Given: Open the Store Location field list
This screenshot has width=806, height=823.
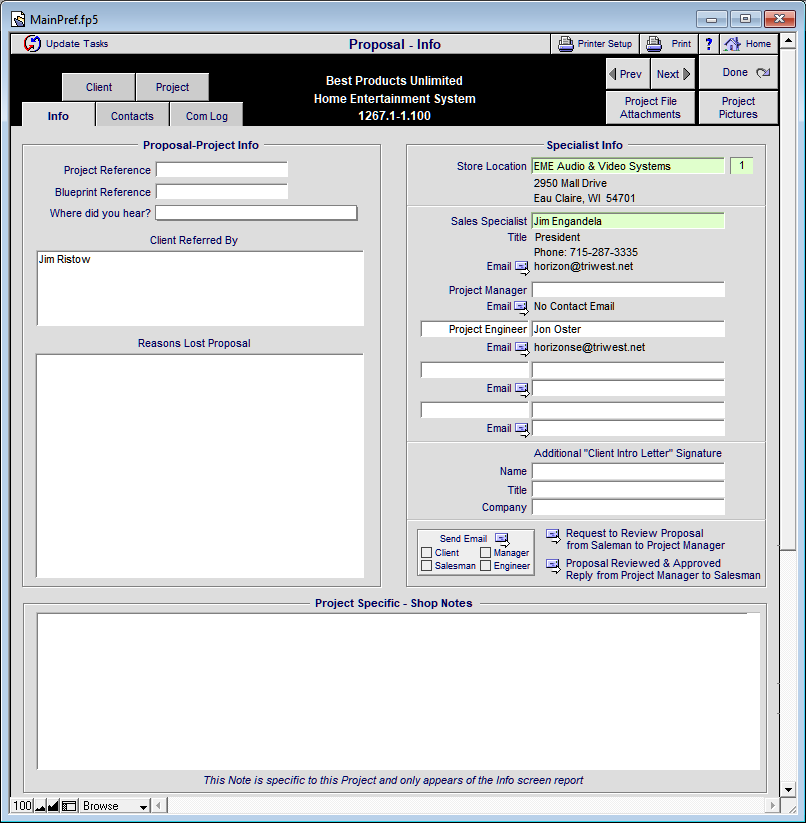Looking at the screenshot, I should tap(628, 166).
